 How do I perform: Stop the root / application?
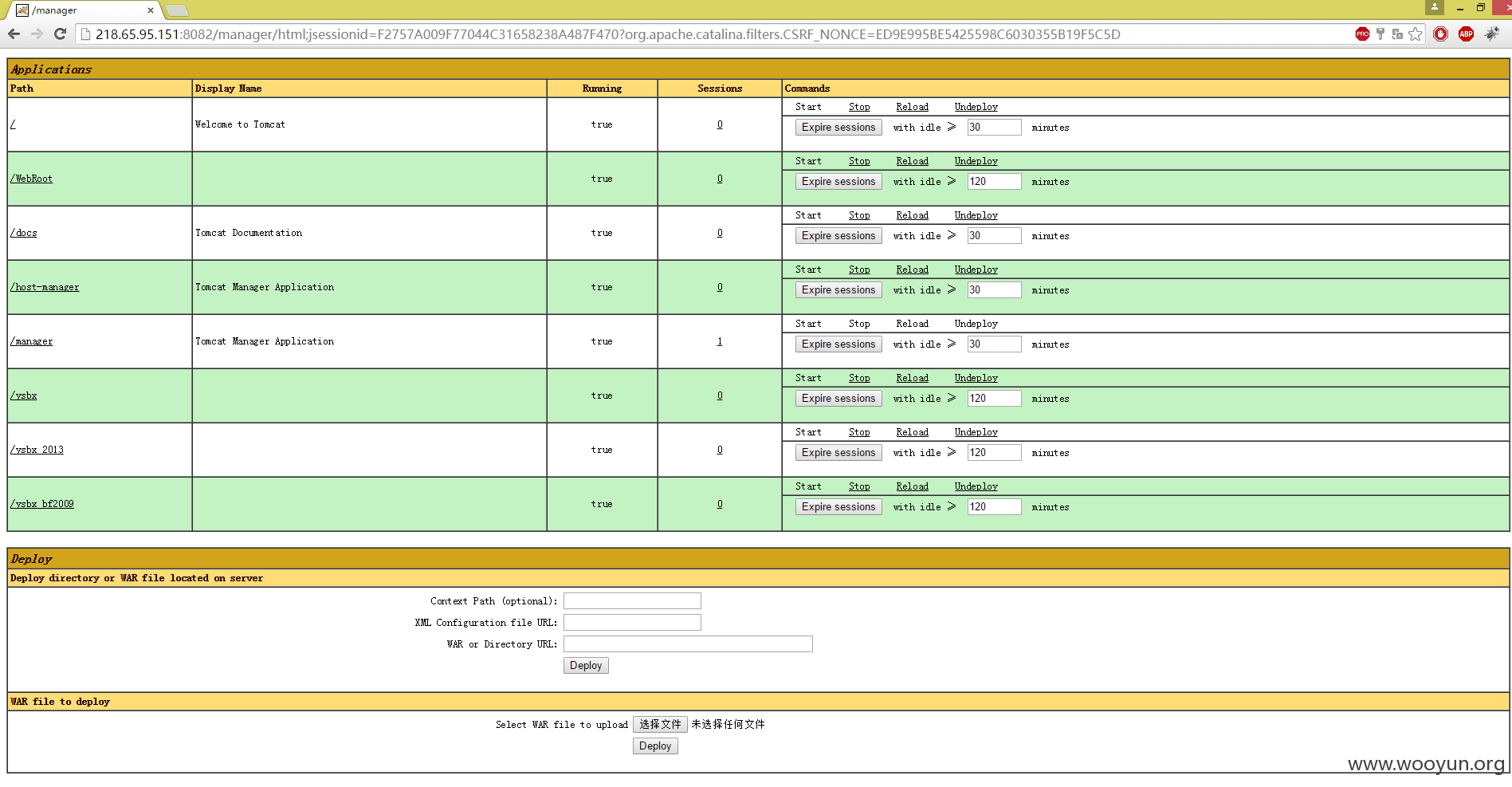859,107
